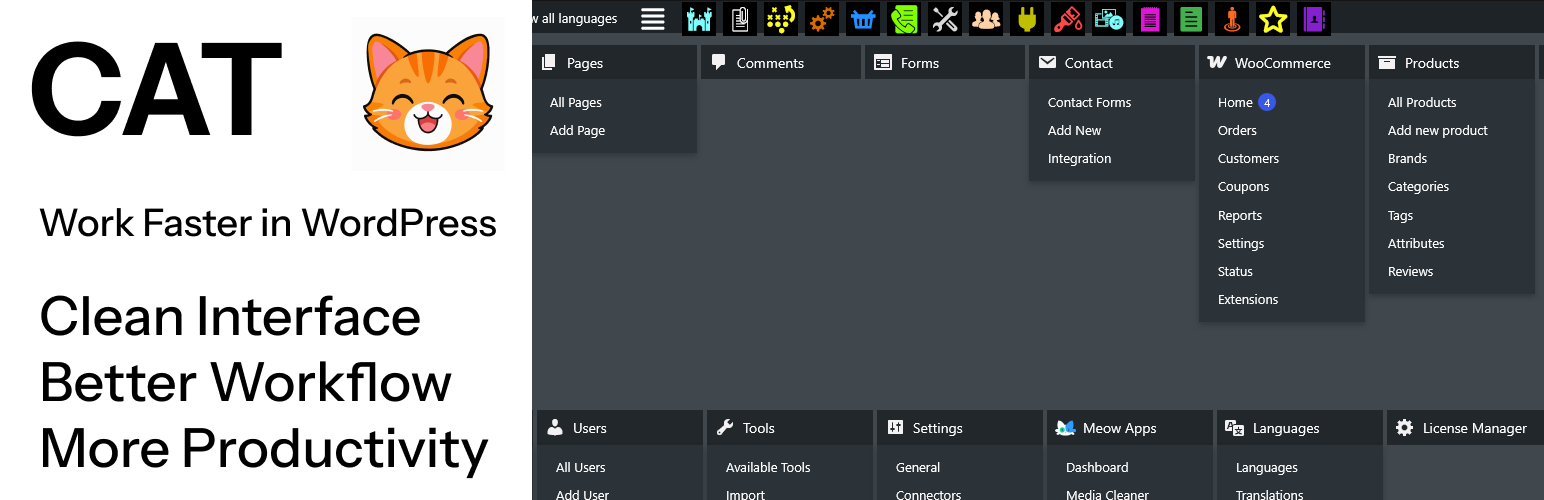Click the crossed wrench screwdriver icon
This screenshot has height=500, width=1544.
tap(945, 18)
